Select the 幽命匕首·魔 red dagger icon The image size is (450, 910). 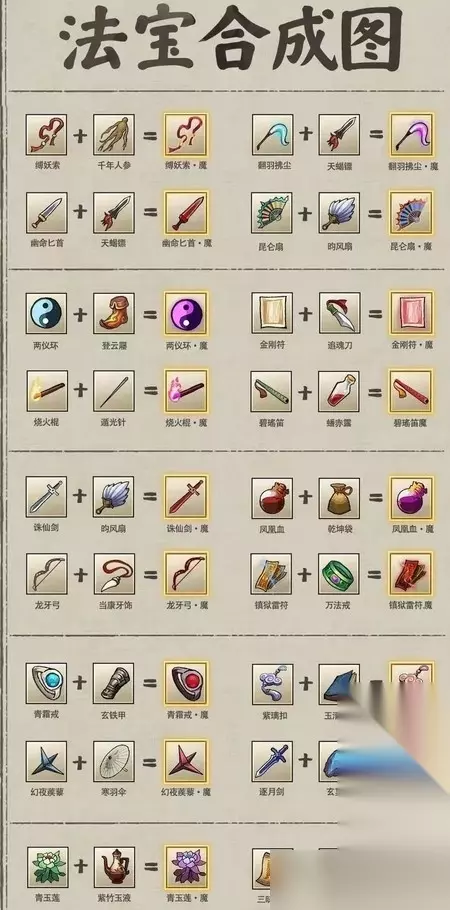185,213
